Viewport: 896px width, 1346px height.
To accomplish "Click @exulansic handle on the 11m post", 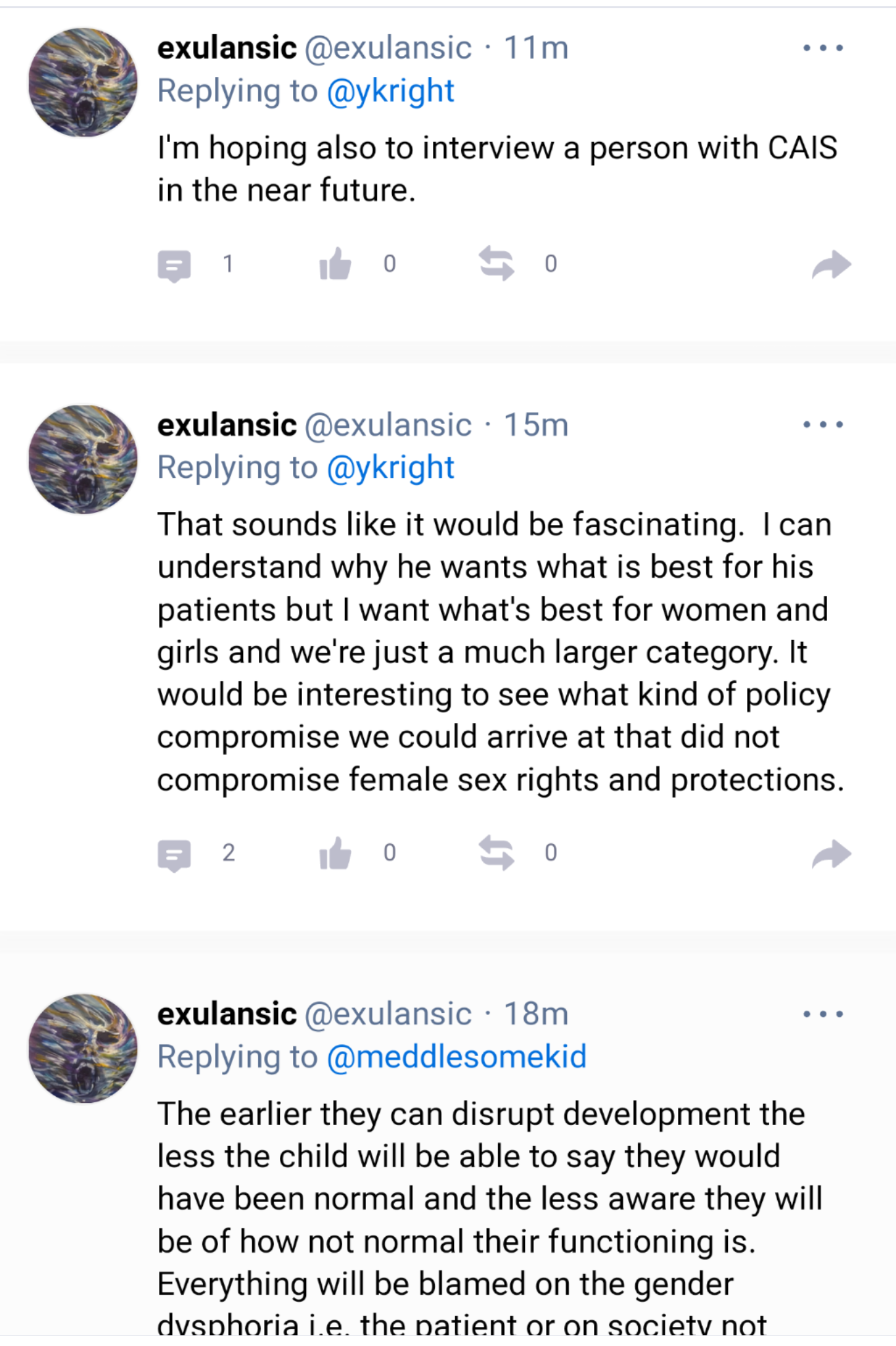I will [x=388, y=48].
